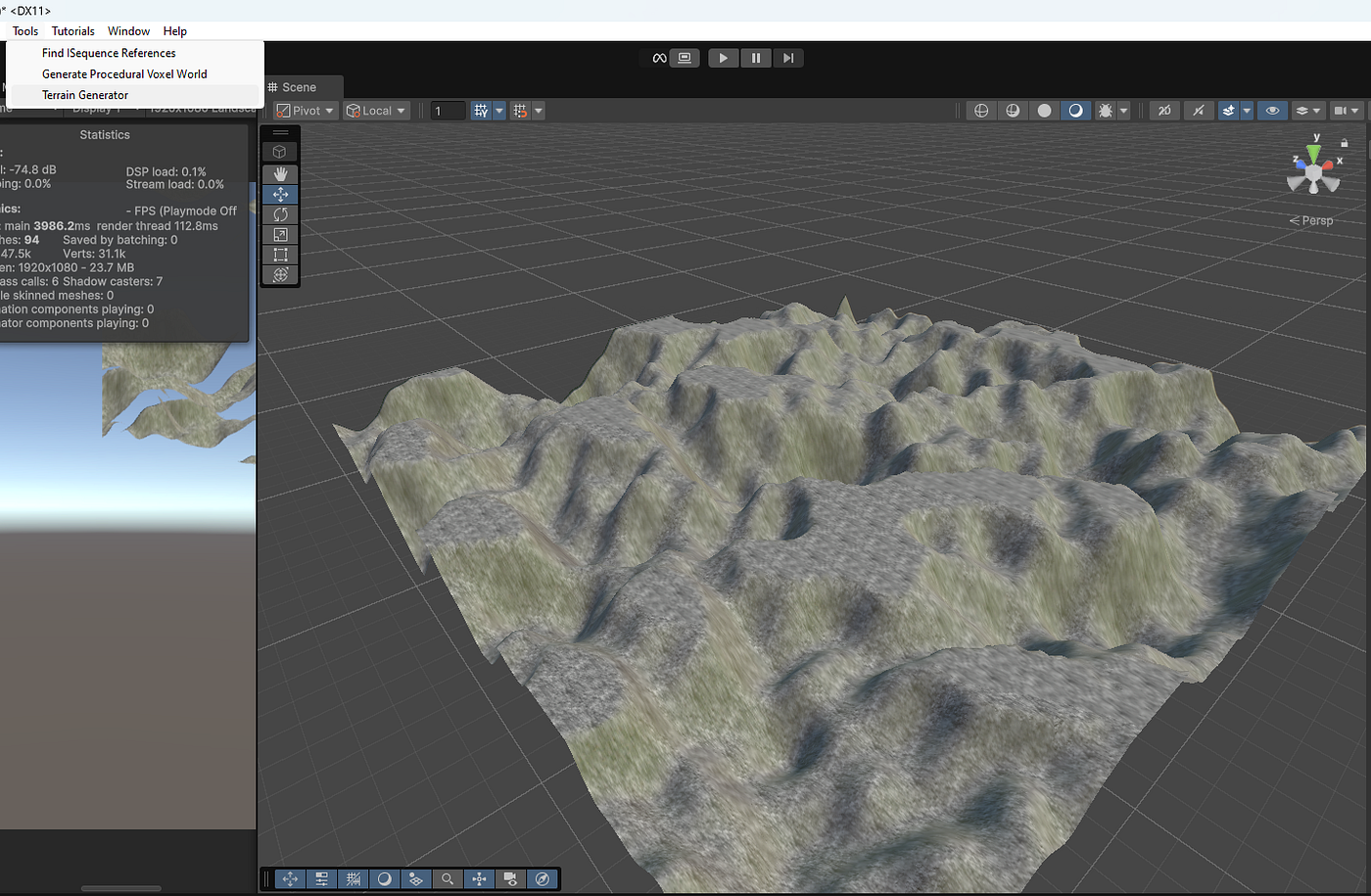
Task: Activate the Hand view tool
Action: (x=280, y=173)
